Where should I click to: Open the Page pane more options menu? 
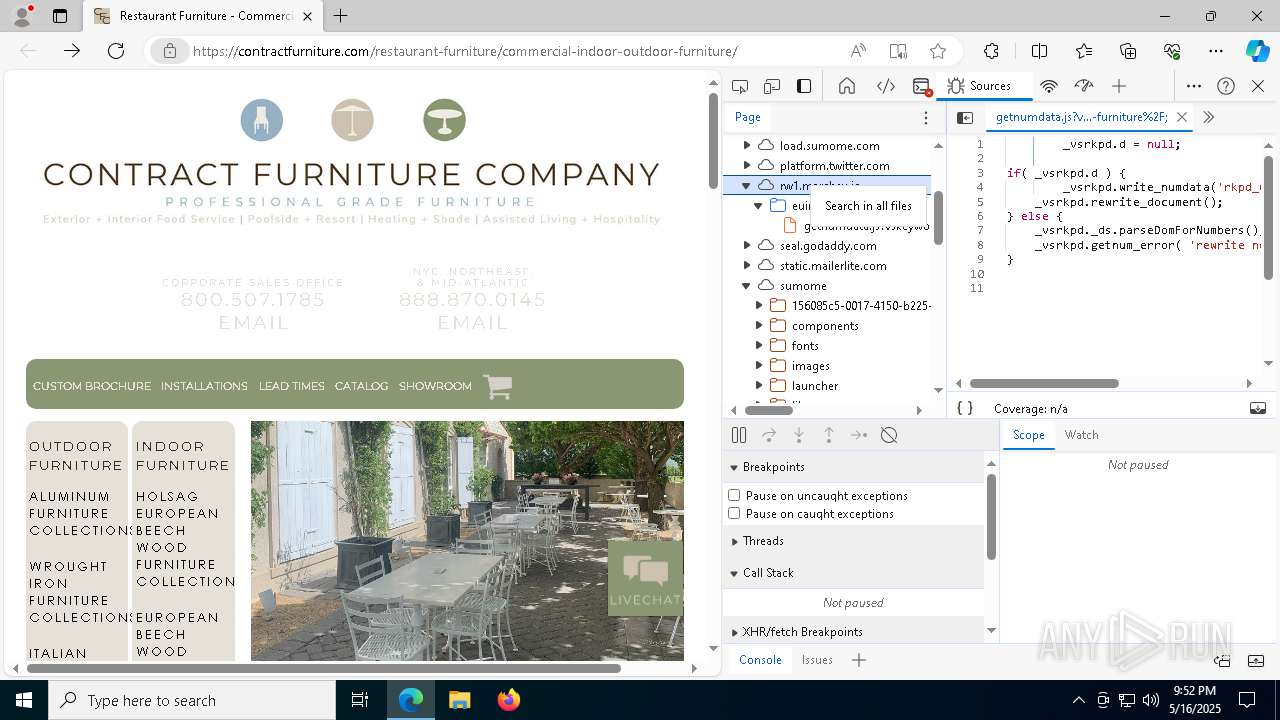926,117
